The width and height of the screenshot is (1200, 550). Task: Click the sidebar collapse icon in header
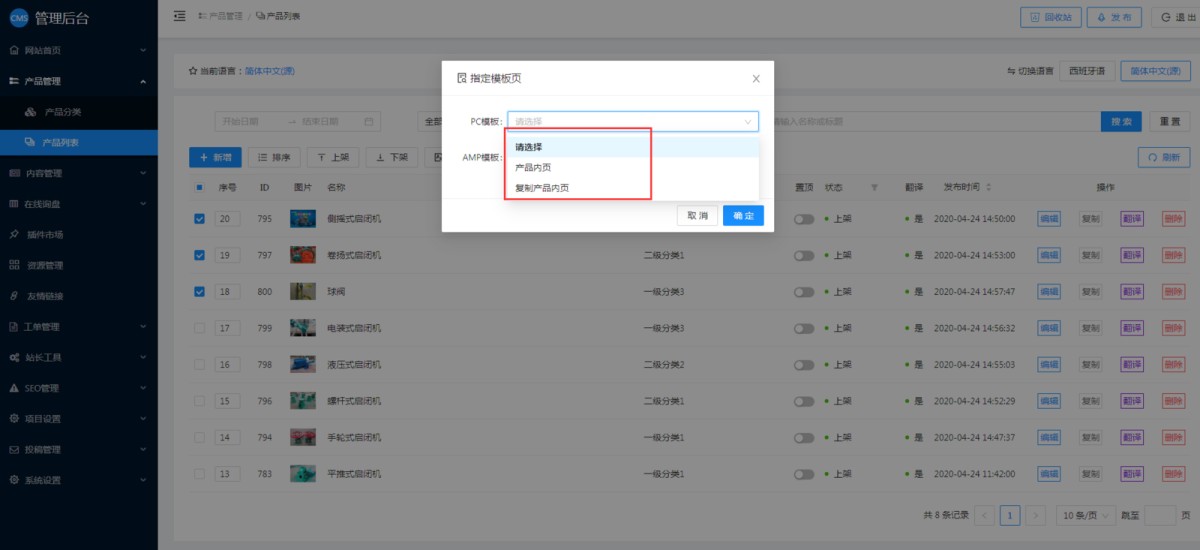click(180, 16)
